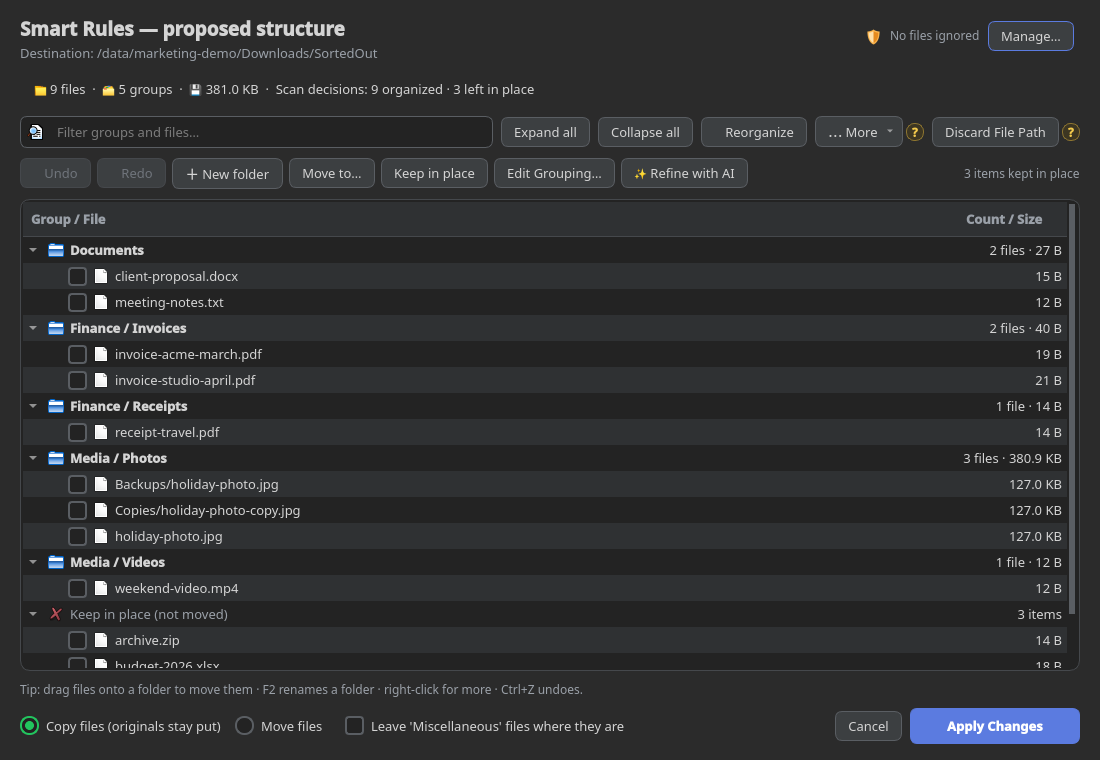
Task: Click the yellow folder icon beside 9 files
Action: [x=41, y=90]
